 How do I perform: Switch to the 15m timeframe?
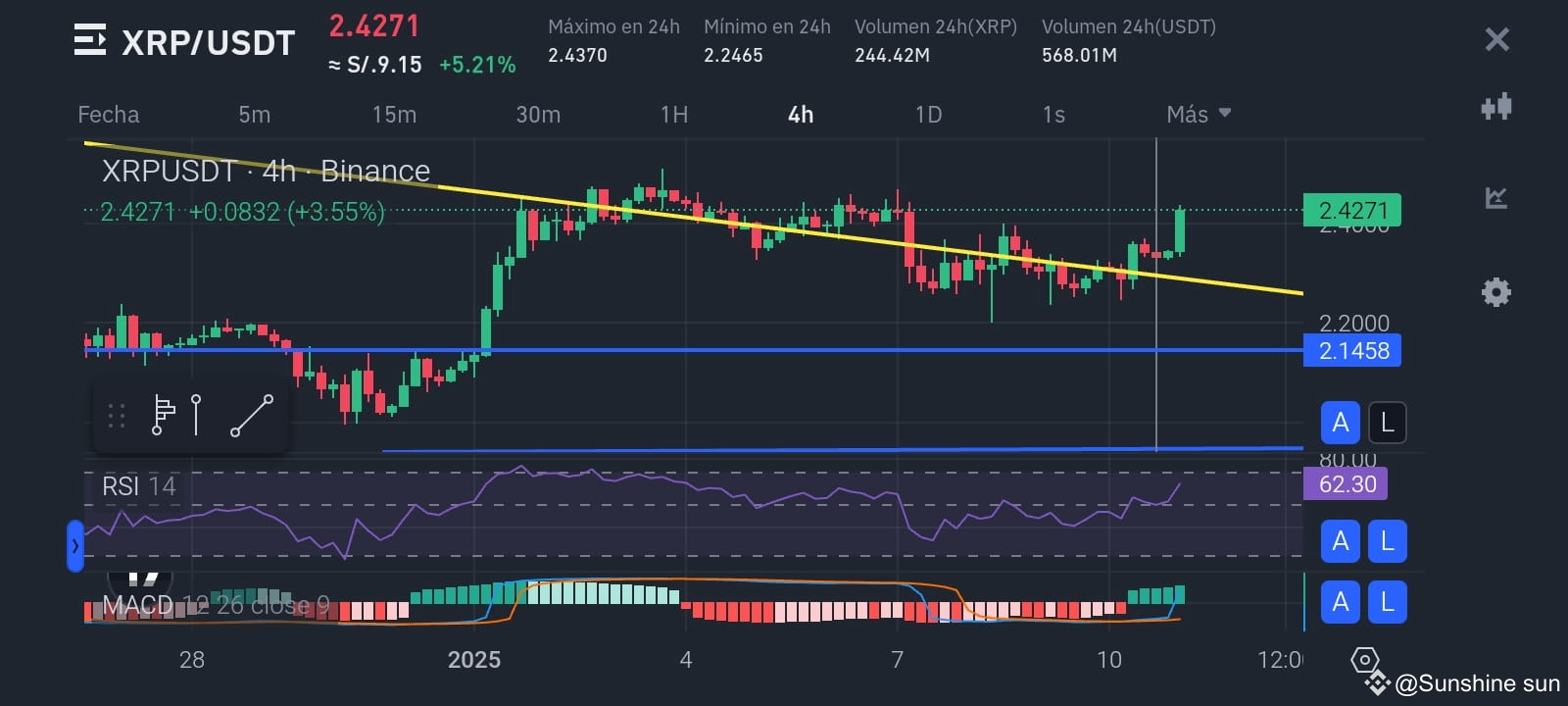(394, 115)
